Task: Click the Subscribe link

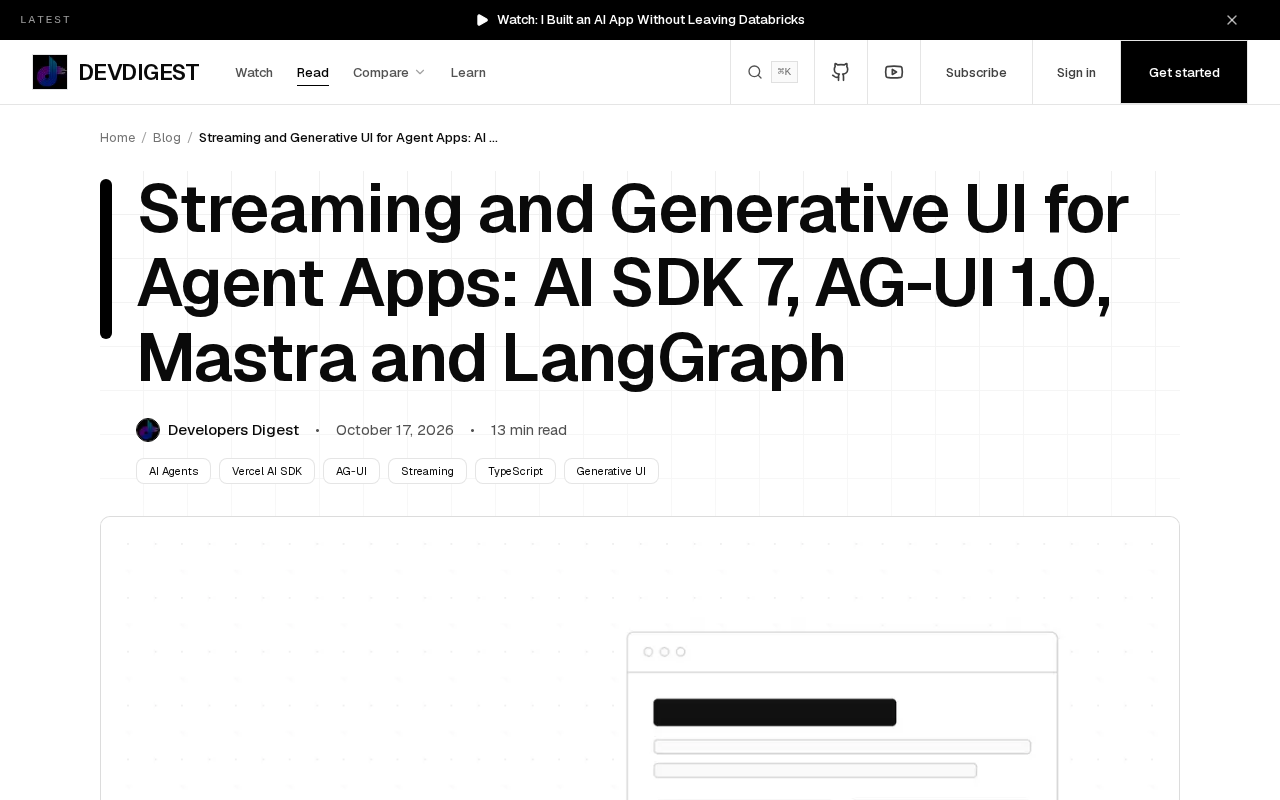Action: pyautogui.click(x=976, y=72)
